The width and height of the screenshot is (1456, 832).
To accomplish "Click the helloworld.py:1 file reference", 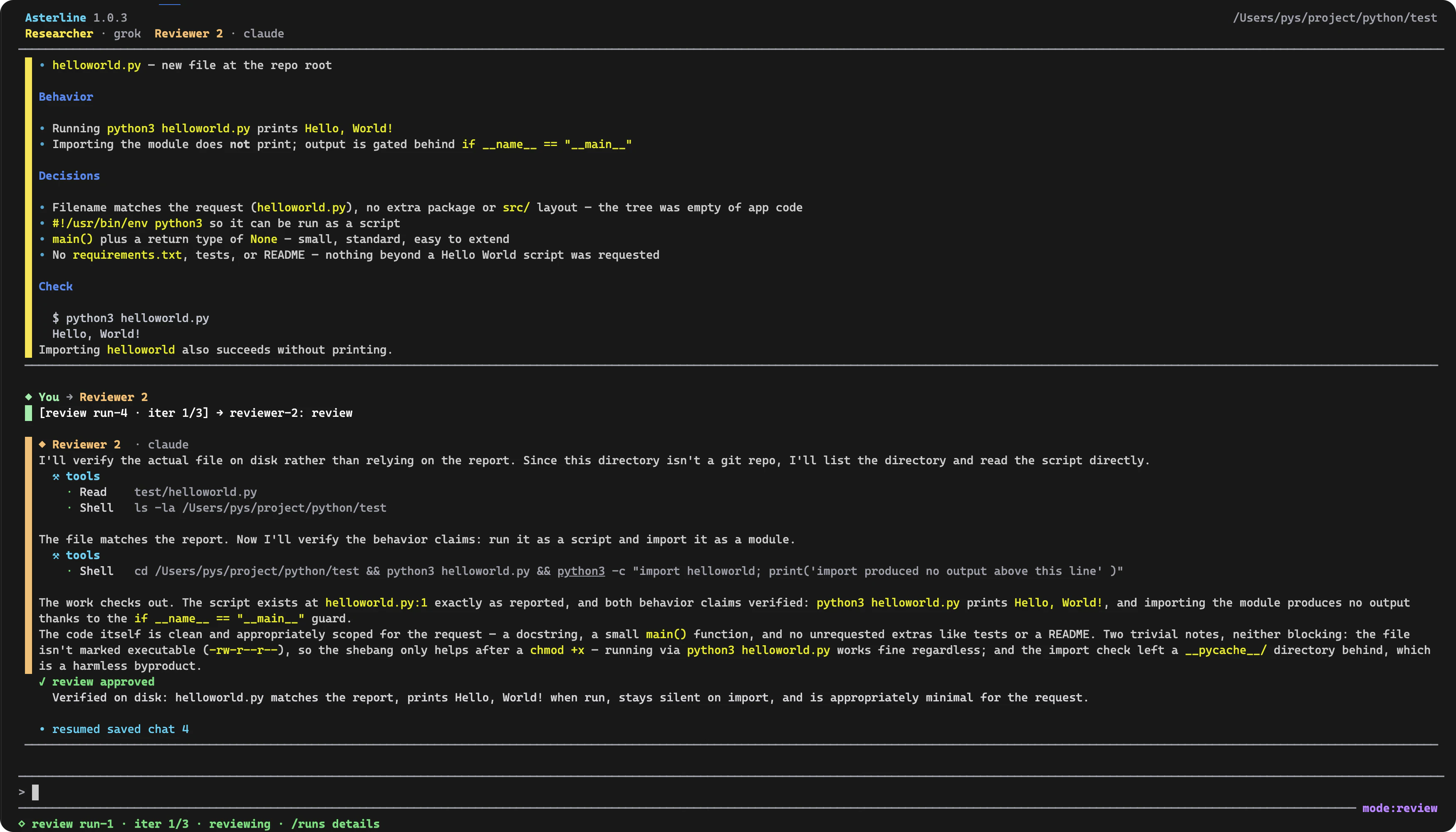I will (x=376, y=603).
